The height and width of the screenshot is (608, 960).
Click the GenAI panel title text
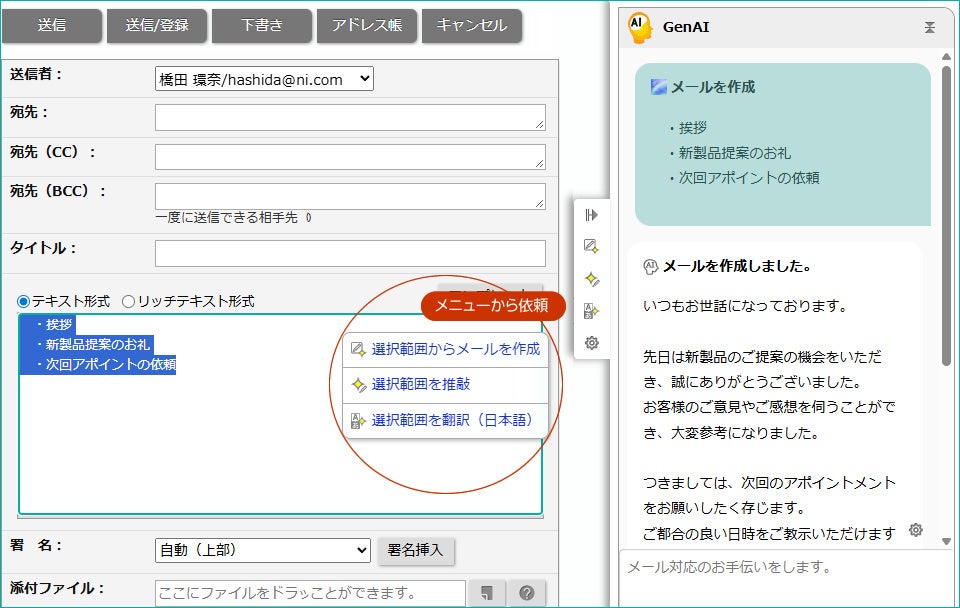tap(686, 28)
